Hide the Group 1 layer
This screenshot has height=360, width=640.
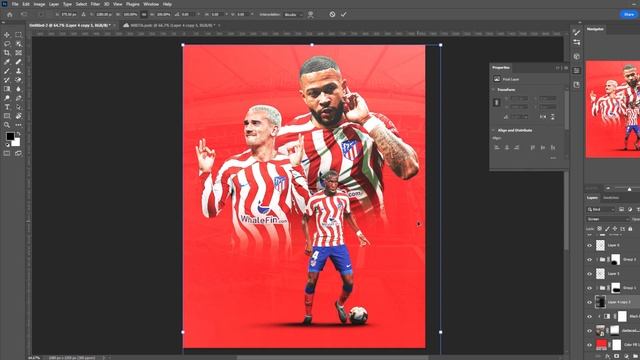[x=589, y=288]
